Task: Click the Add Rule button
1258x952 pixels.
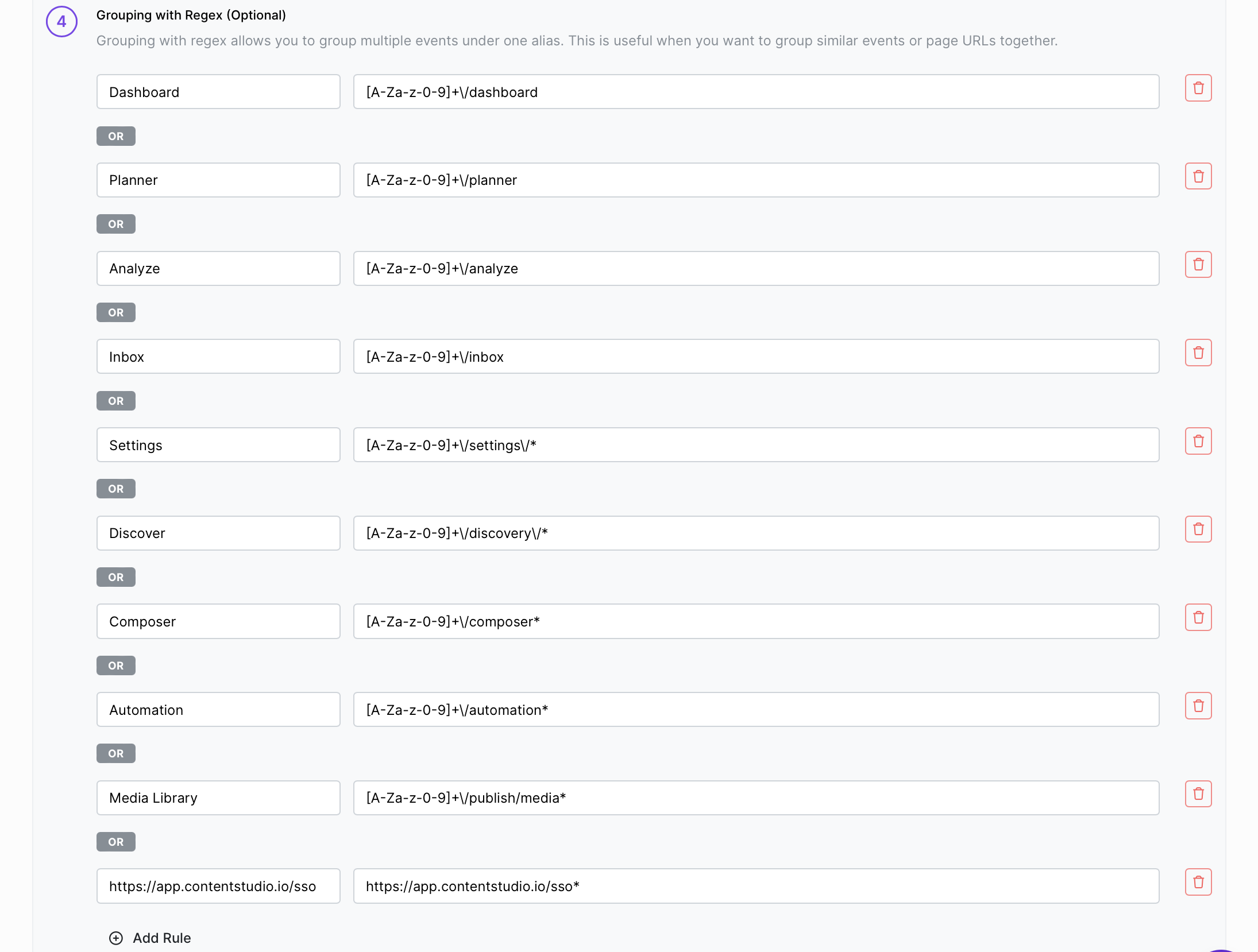Action: 161,938
